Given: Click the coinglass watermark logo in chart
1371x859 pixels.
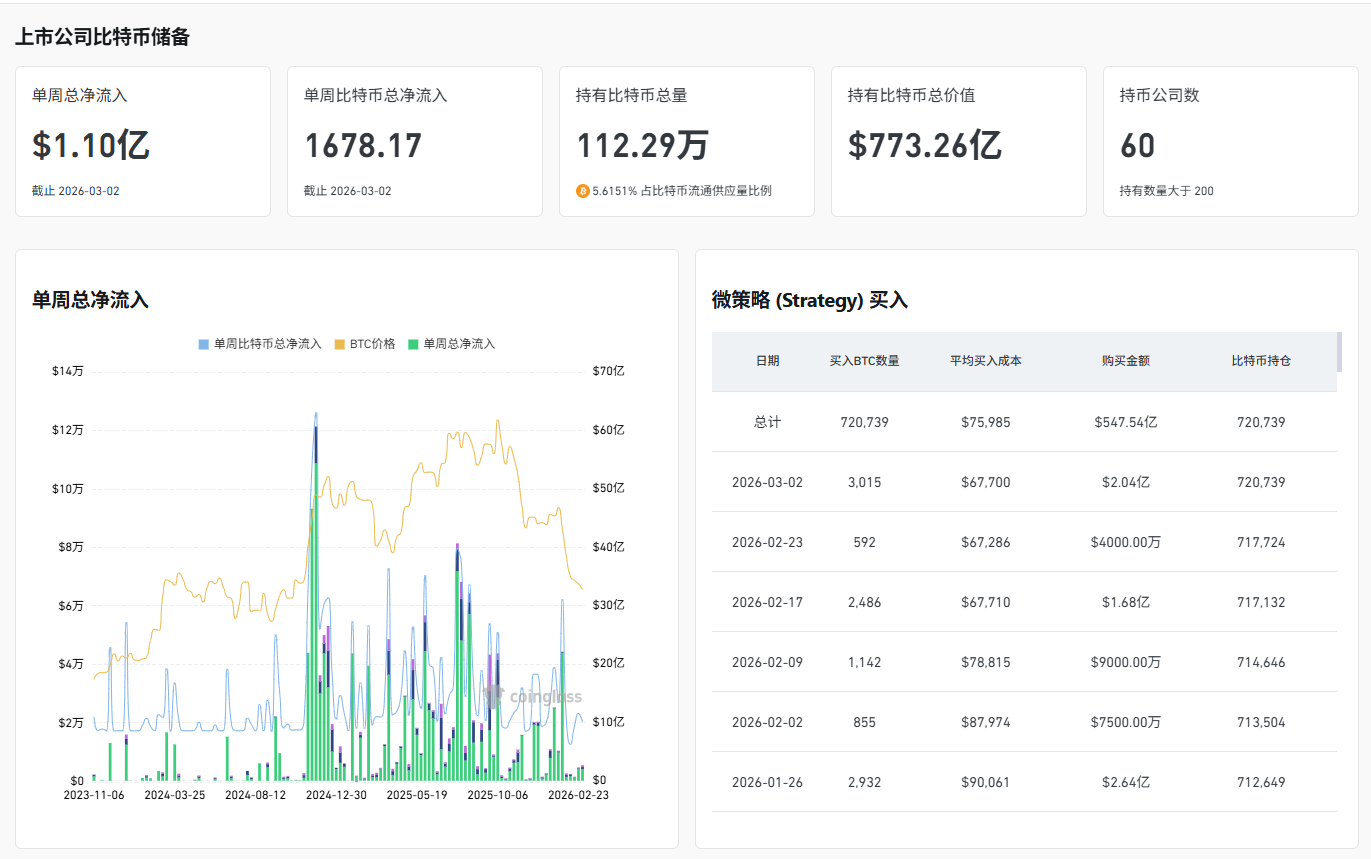Looking at the screenshot, I should point(532,697).
